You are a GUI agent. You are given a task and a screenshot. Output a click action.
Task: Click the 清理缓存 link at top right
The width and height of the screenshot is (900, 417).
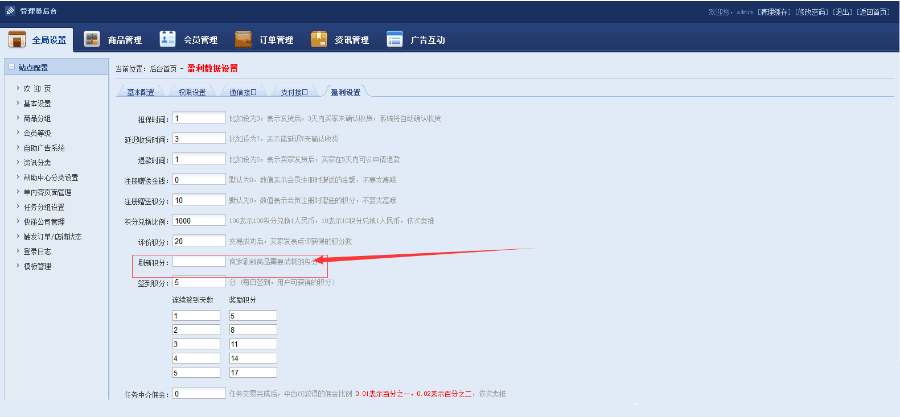[774, 12]
